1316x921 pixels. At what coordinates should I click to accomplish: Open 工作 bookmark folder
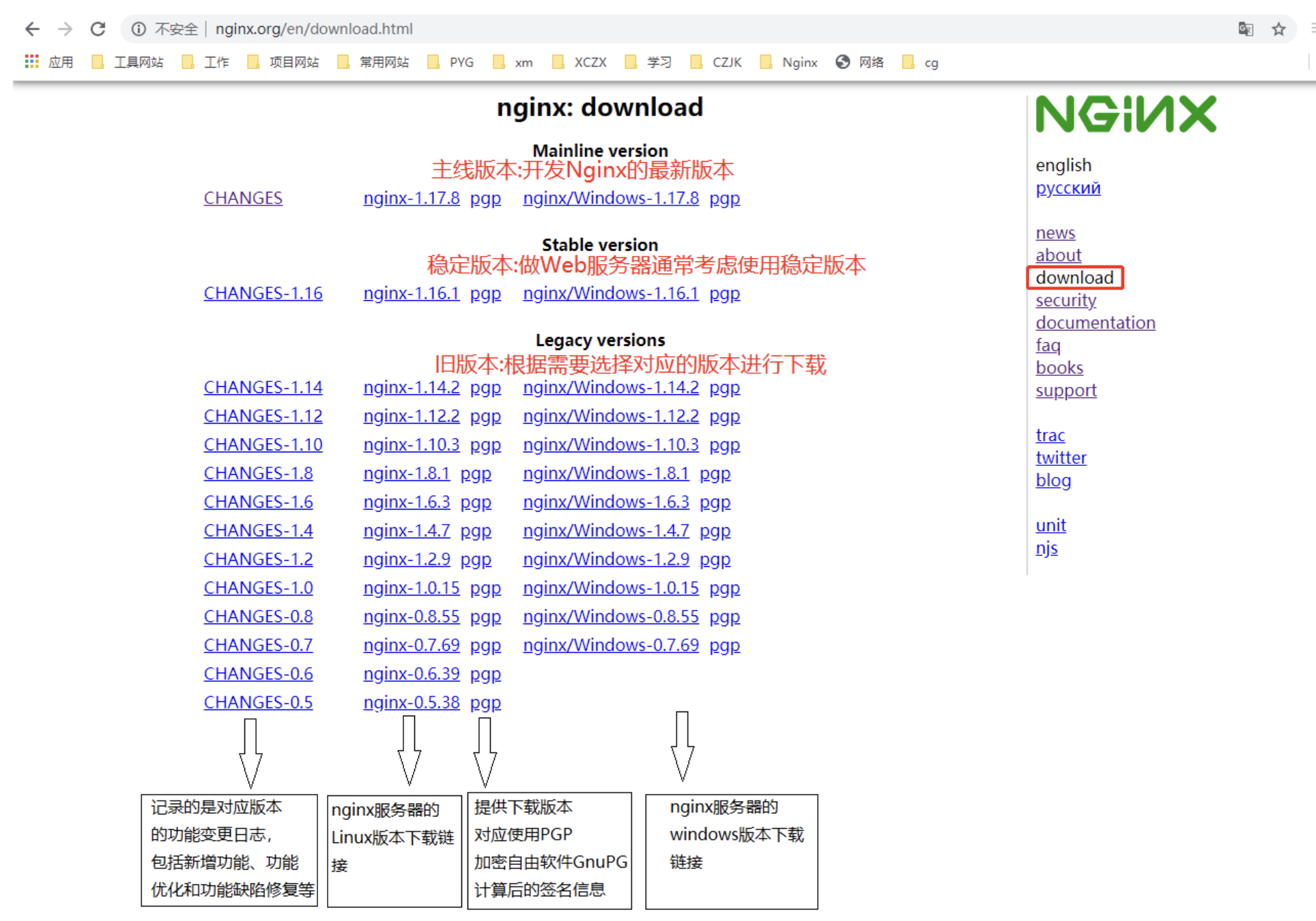(205, 62)
